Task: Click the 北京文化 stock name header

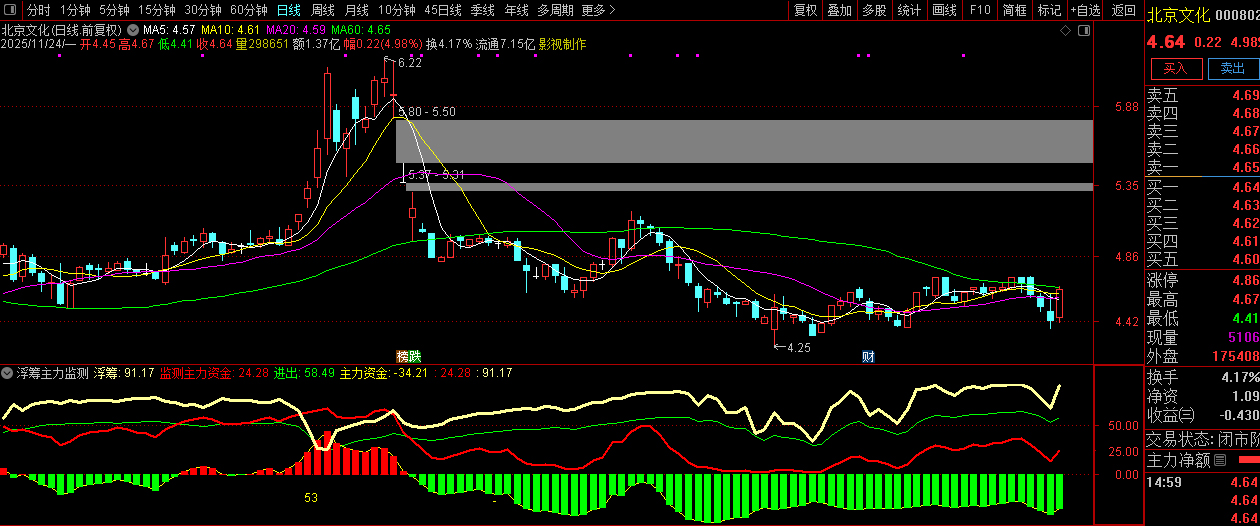Action: [1178, 15]
